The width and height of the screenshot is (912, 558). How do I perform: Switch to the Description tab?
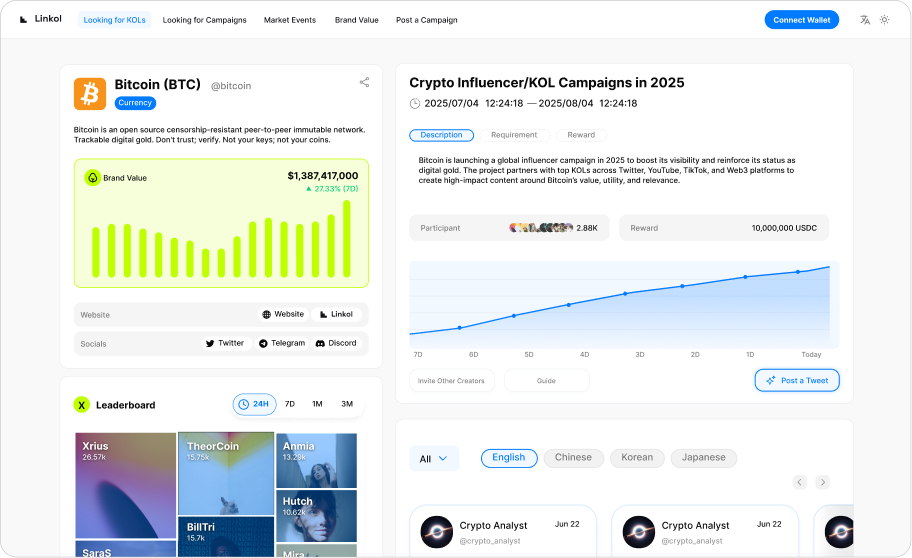click(441, 135)
